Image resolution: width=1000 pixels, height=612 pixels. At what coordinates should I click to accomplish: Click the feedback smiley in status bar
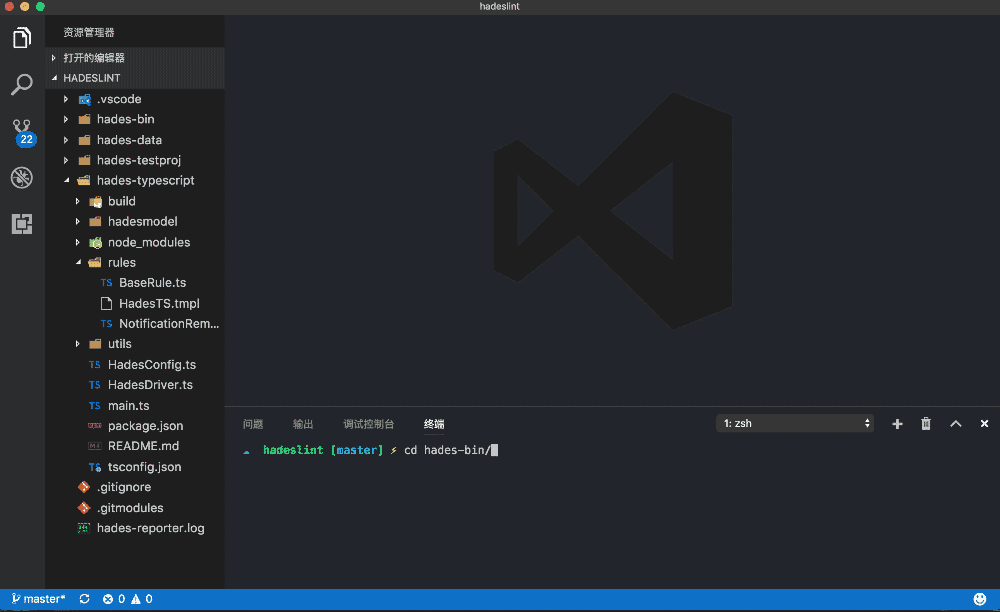[x=980, y=599]
